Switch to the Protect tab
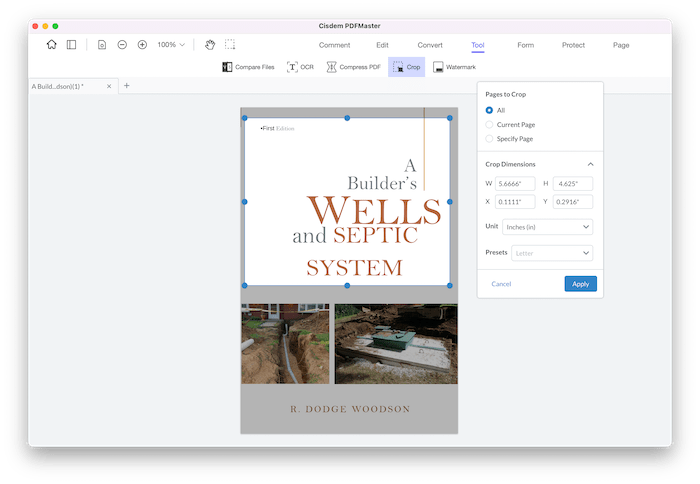700x484 pixels. point(573,45)
